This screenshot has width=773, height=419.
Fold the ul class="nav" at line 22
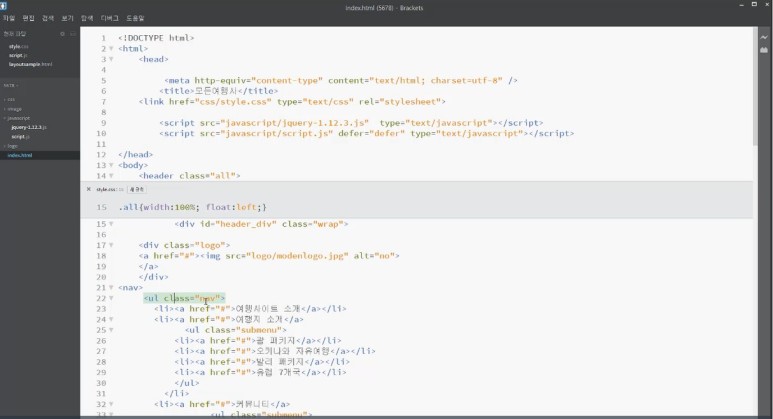point(111,298)
